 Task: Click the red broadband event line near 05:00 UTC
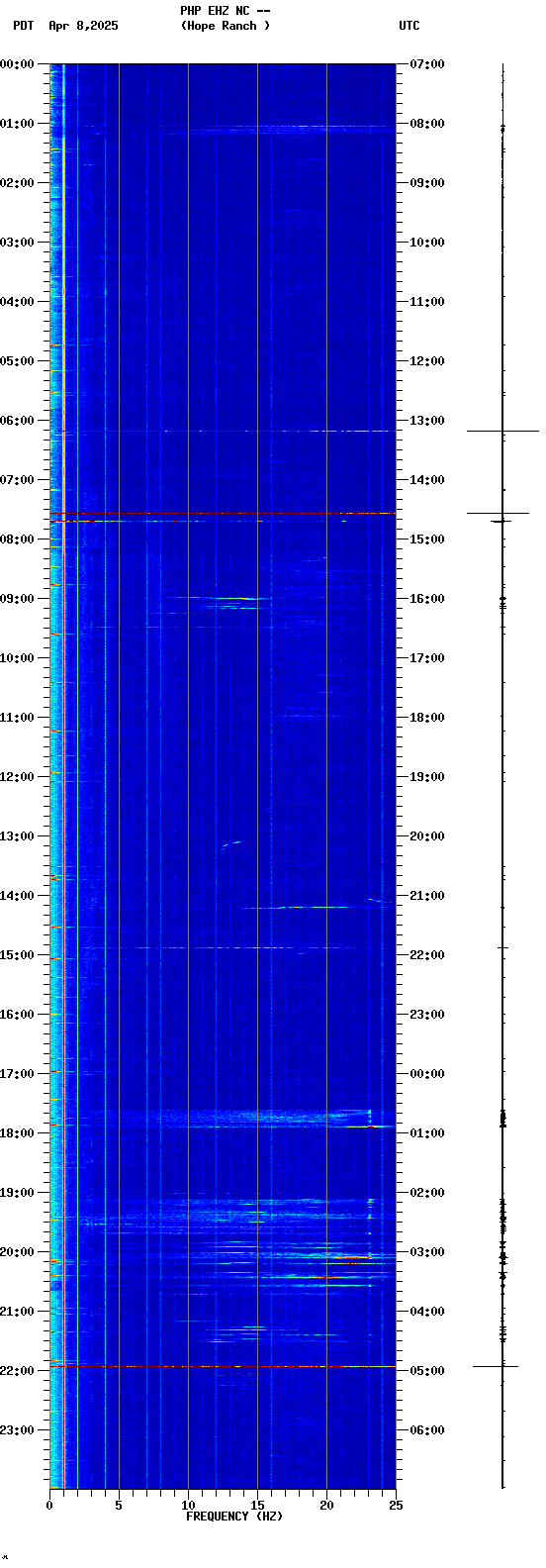223,1366
